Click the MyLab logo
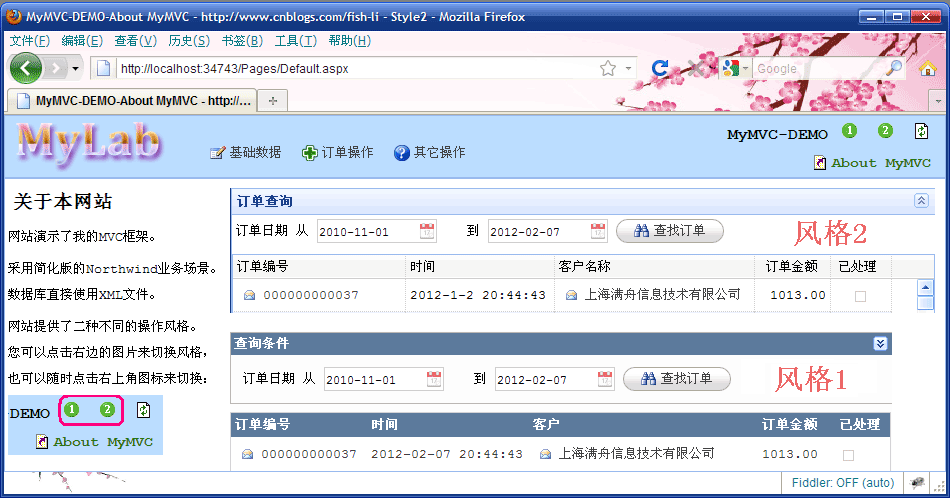This screenshot has height=498, width=950. point(89,144)
